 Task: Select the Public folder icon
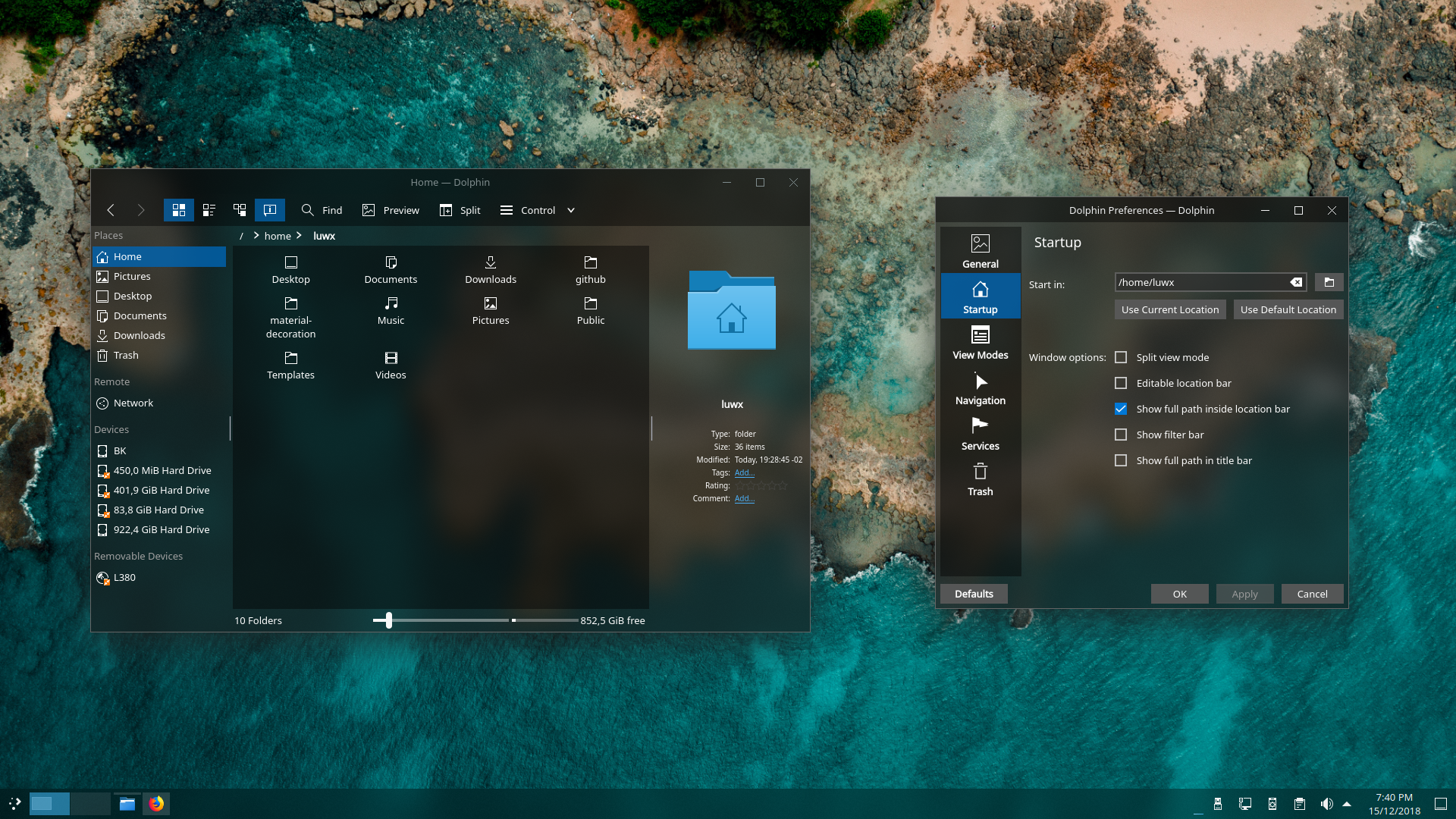click(x=591, y=311)
